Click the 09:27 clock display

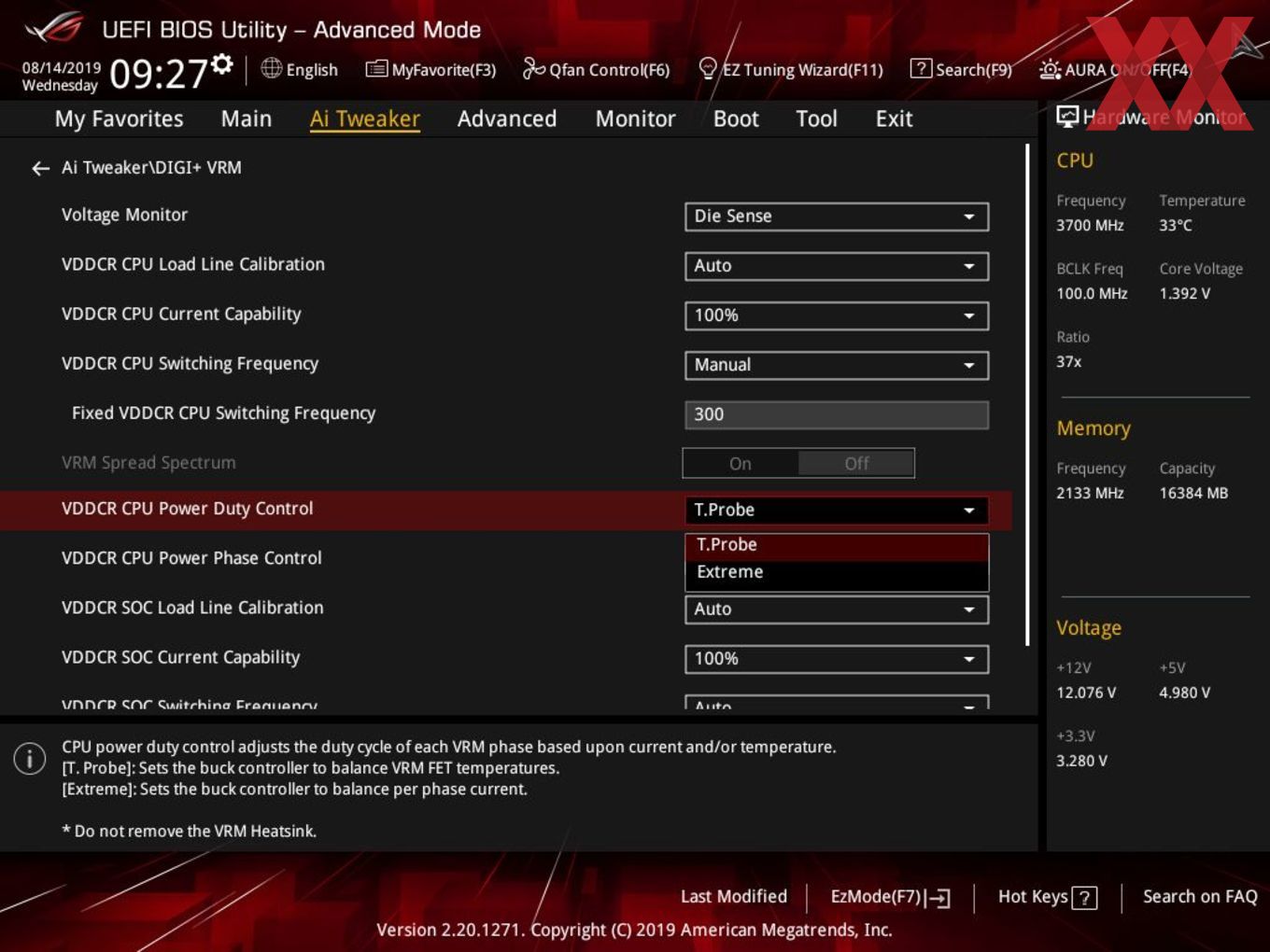tap(159, 73)
